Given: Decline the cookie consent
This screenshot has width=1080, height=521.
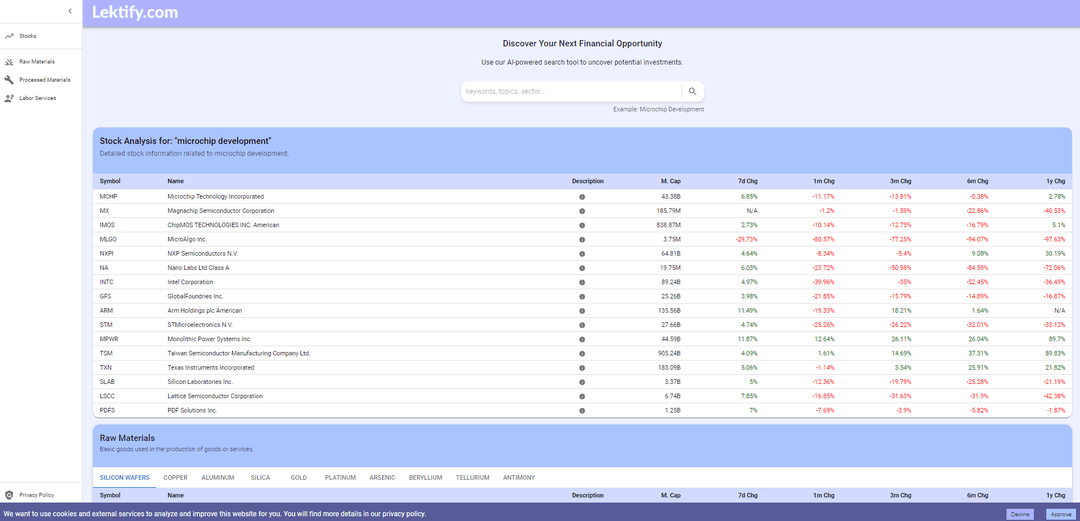Looking at the screenshot, I should click(x=1019, y=514).
